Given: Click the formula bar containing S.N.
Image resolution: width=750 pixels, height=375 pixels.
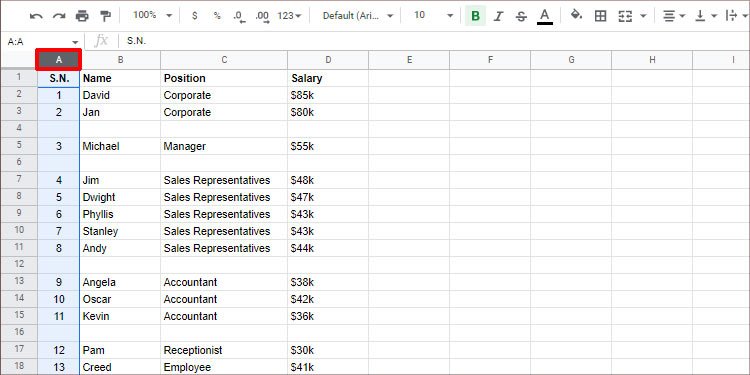Looking at the screenshot, I should tap(435, 41).
